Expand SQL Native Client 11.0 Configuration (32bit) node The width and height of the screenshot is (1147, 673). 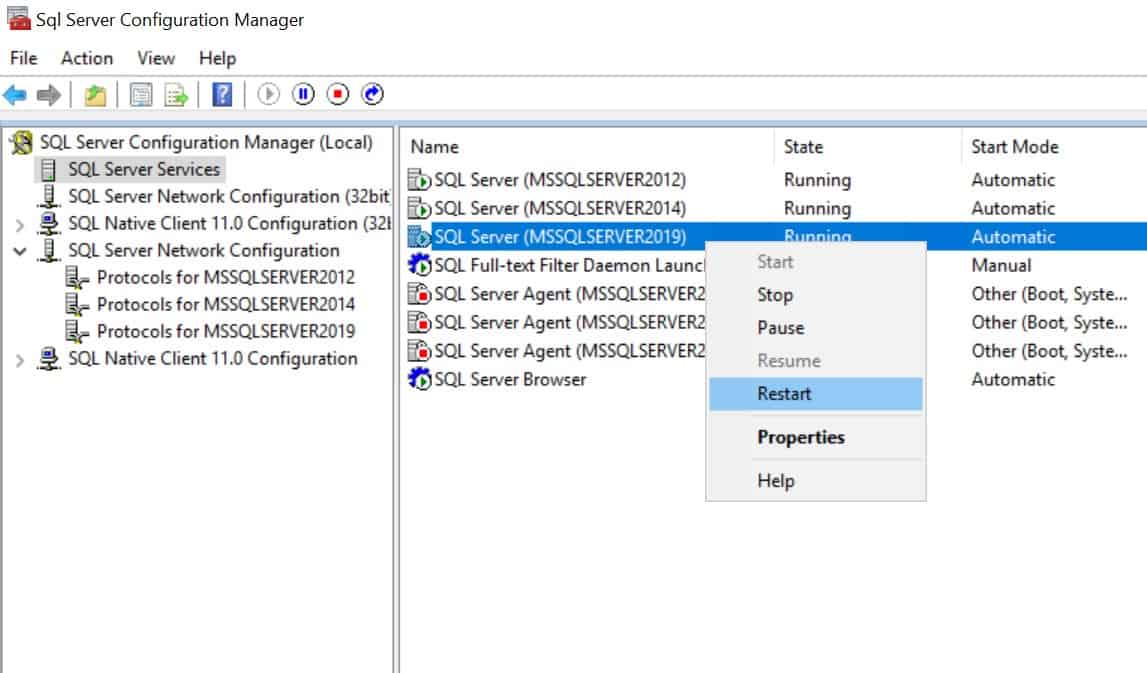click(20, 225)
